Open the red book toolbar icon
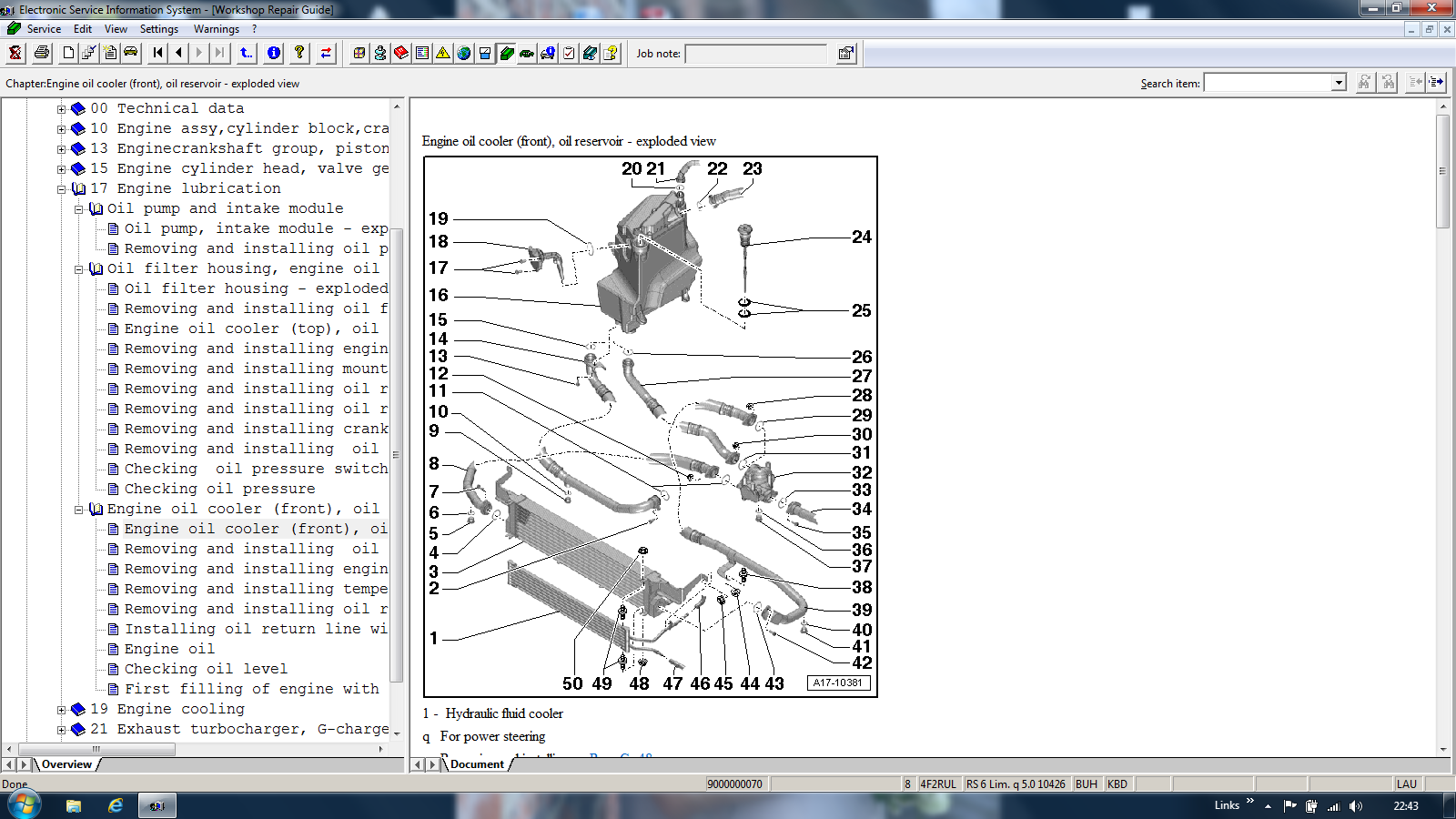The image size is (1456, 819). [401, 53]
